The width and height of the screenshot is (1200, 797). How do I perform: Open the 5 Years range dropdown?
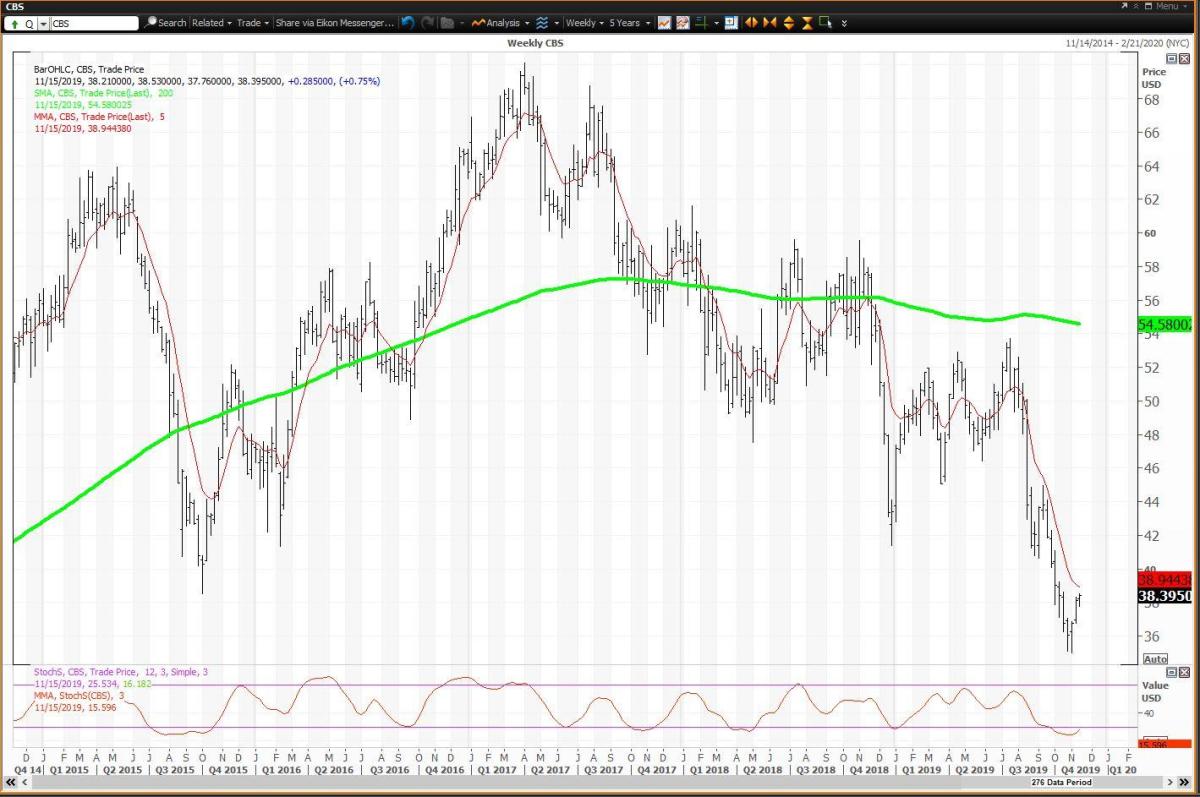630,22
